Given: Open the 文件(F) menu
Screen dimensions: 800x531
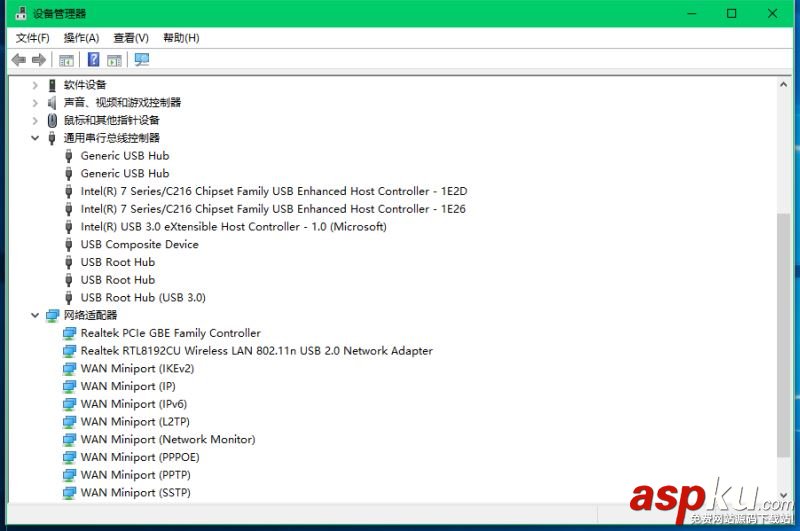Looking at the screenshot, I should [x=33, y=38].
